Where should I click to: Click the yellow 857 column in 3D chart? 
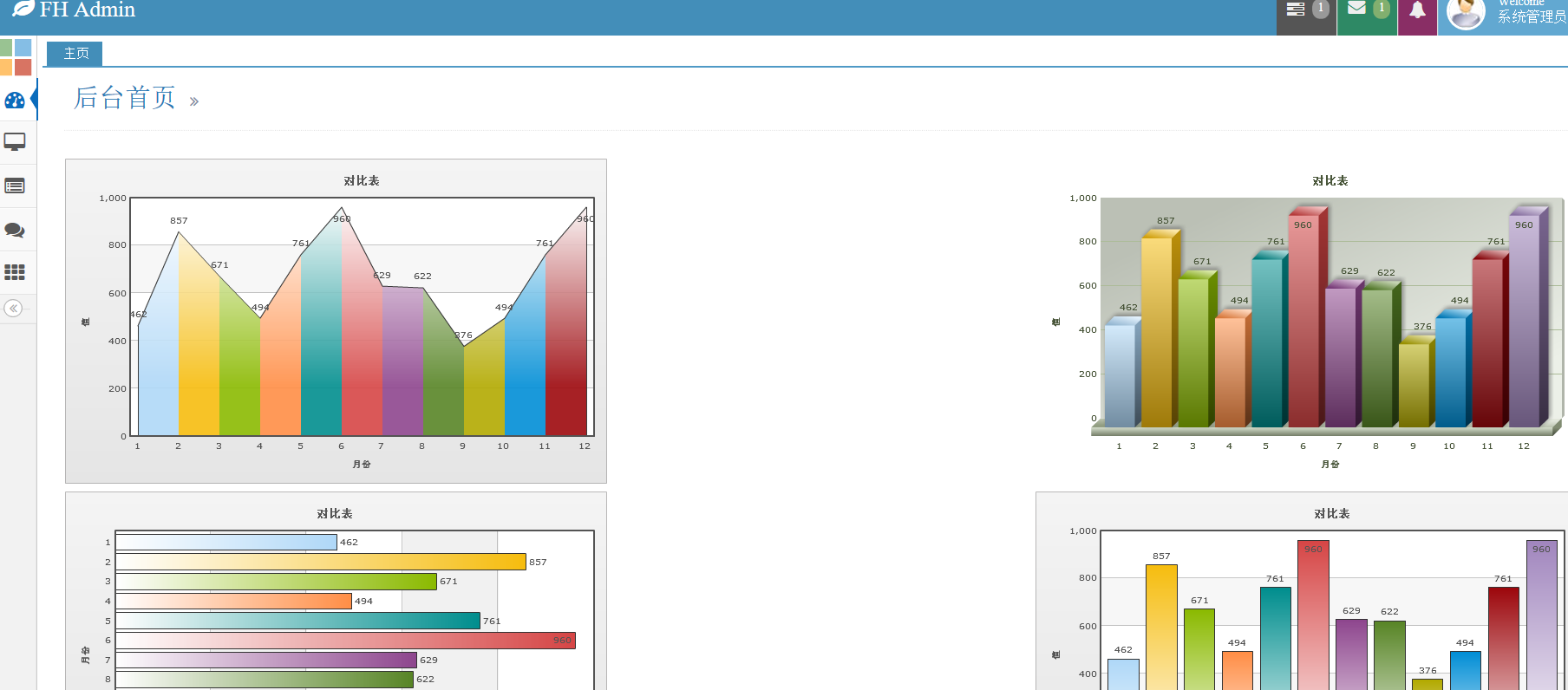click(1156, 329)
